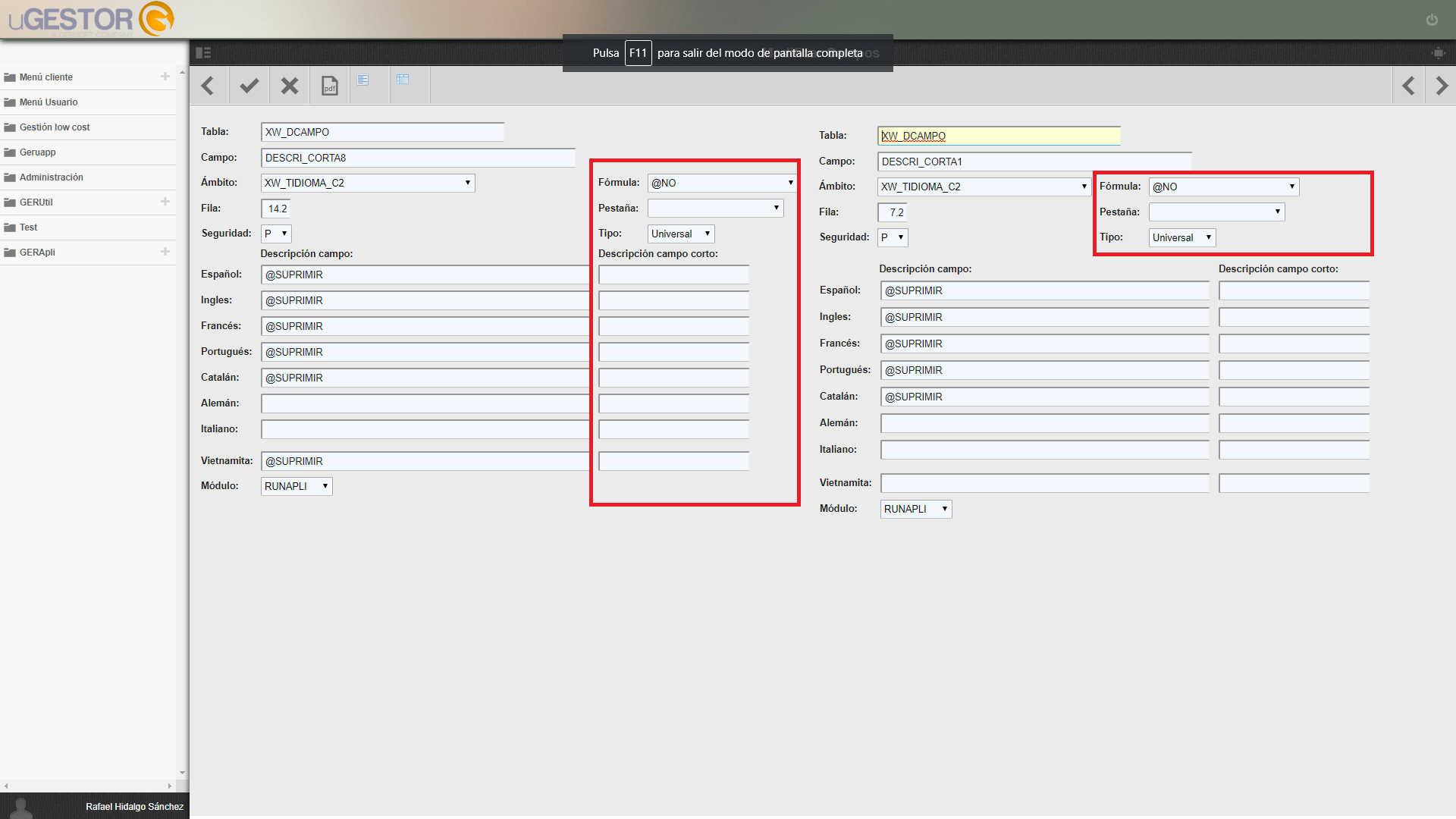Click Campo DESCRI_CORTA1 field
Image resolution: width=1456 pixels, height=819 pixels.
1034,162
